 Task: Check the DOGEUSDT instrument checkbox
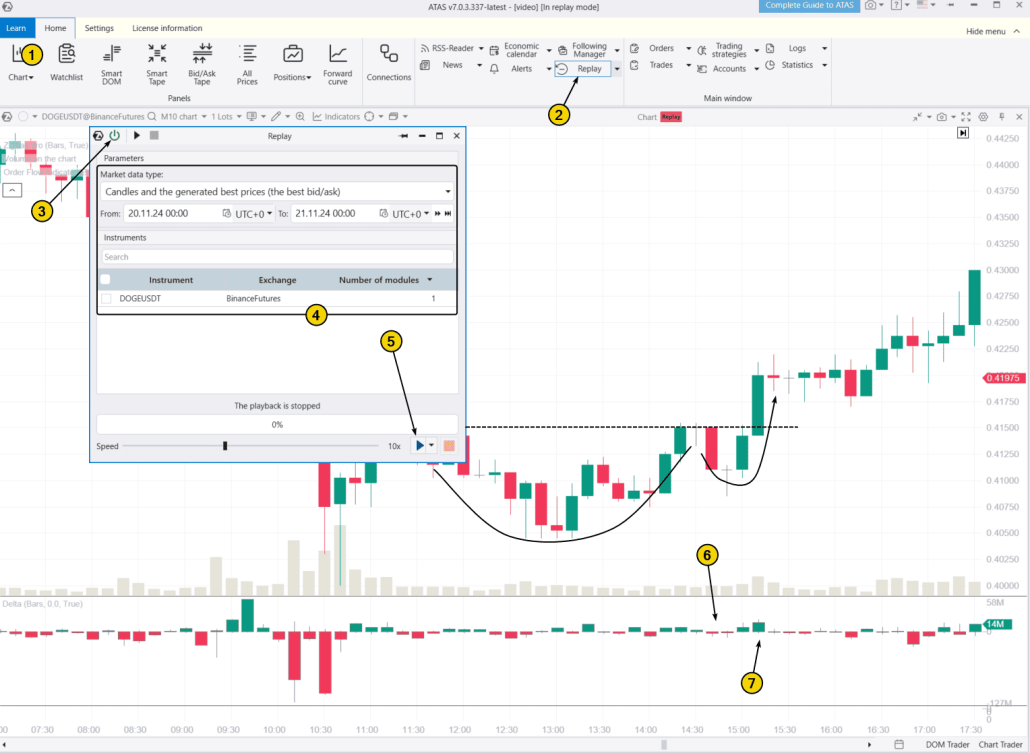pos(106,298)
